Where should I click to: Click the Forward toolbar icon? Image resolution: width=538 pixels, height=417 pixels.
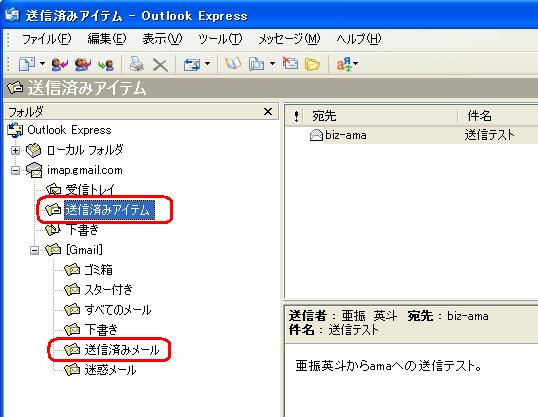pos(106,64)
